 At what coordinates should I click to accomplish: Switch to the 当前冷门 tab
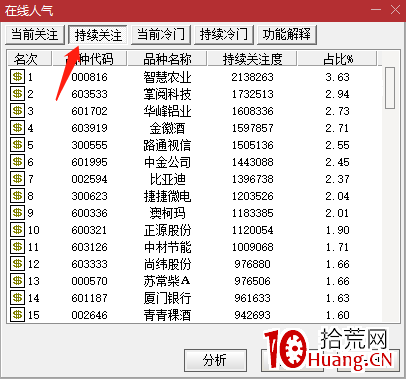(x=161, y=35)
